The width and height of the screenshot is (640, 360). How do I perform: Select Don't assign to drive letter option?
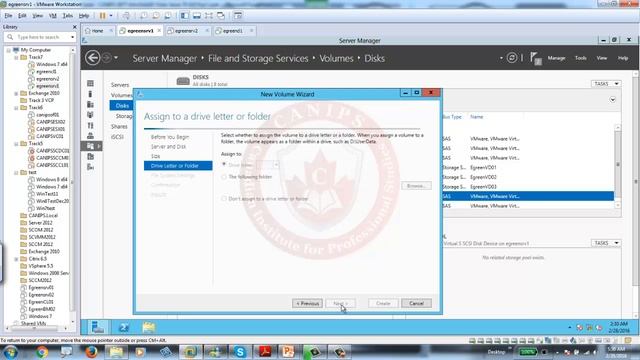tap(224, 199)
